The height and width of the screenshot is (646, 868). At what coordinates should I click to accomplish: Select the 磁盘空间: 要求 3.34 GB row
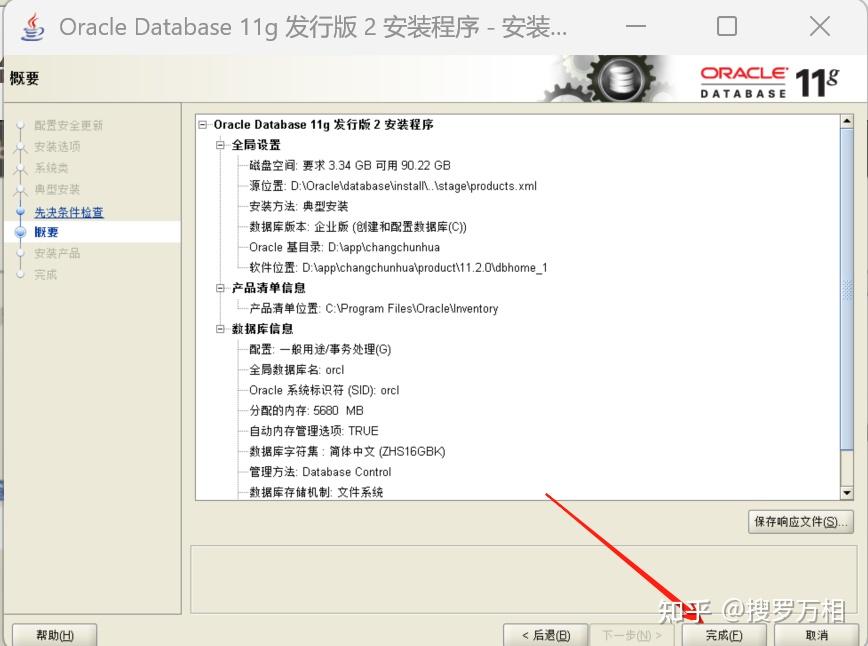pos(350,166)
